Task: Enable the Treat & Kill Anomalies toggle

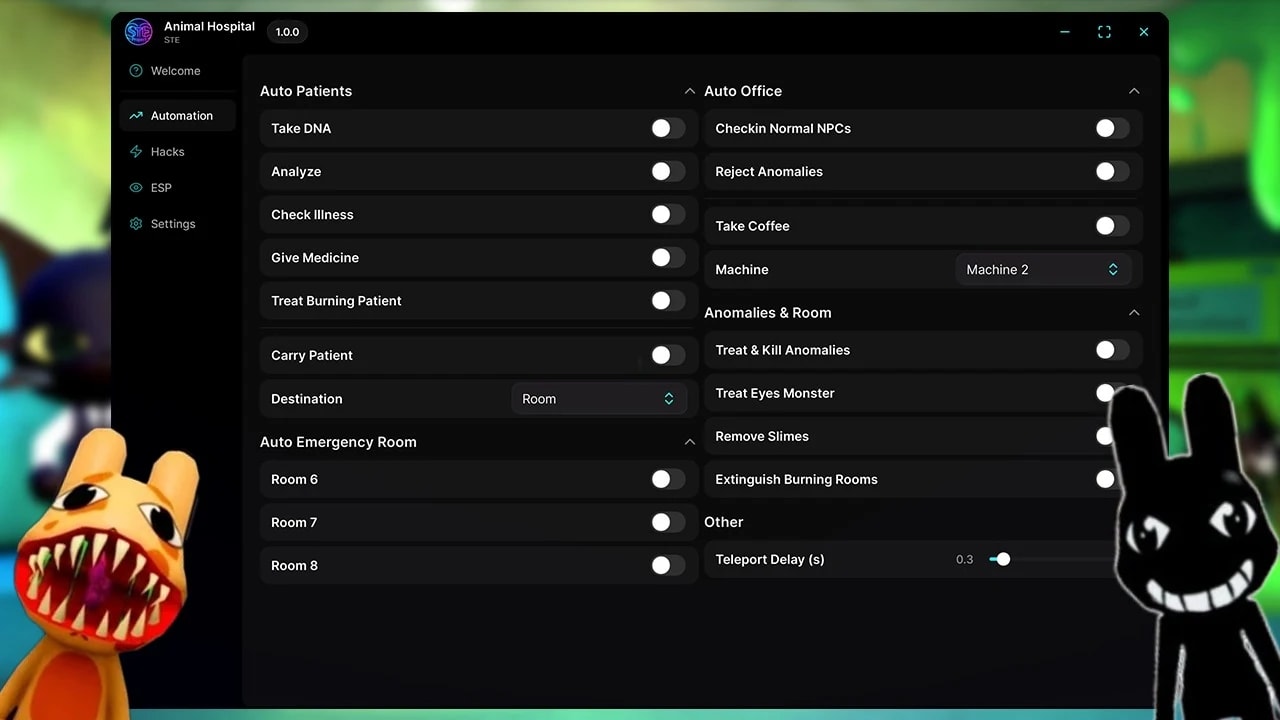Action: [x=1112, y=350]
